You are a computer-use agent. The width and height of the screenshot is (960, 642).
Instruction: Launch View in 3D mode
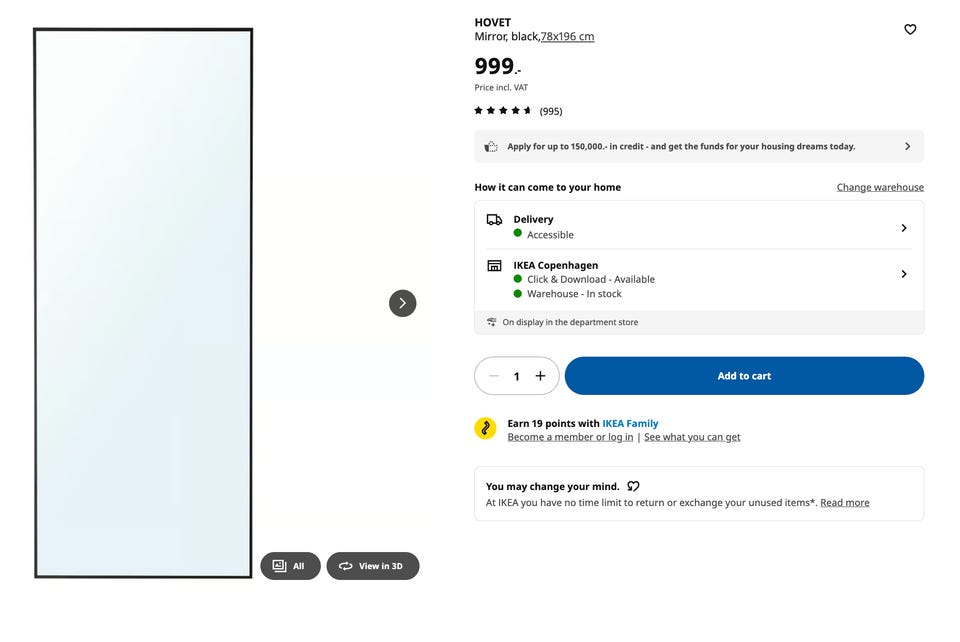point(373,566)
